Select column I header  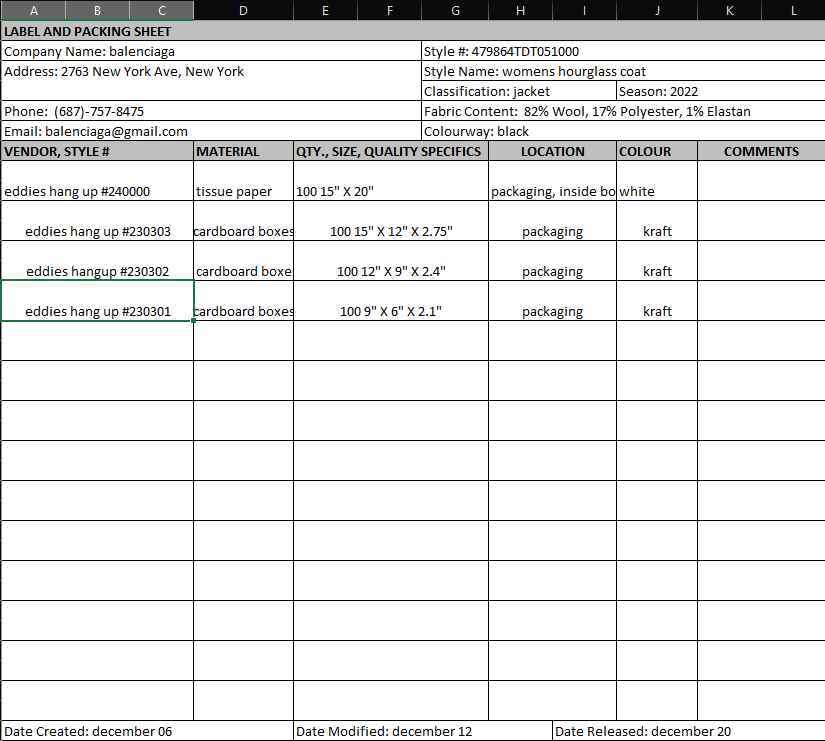click(x=585, y=10)
